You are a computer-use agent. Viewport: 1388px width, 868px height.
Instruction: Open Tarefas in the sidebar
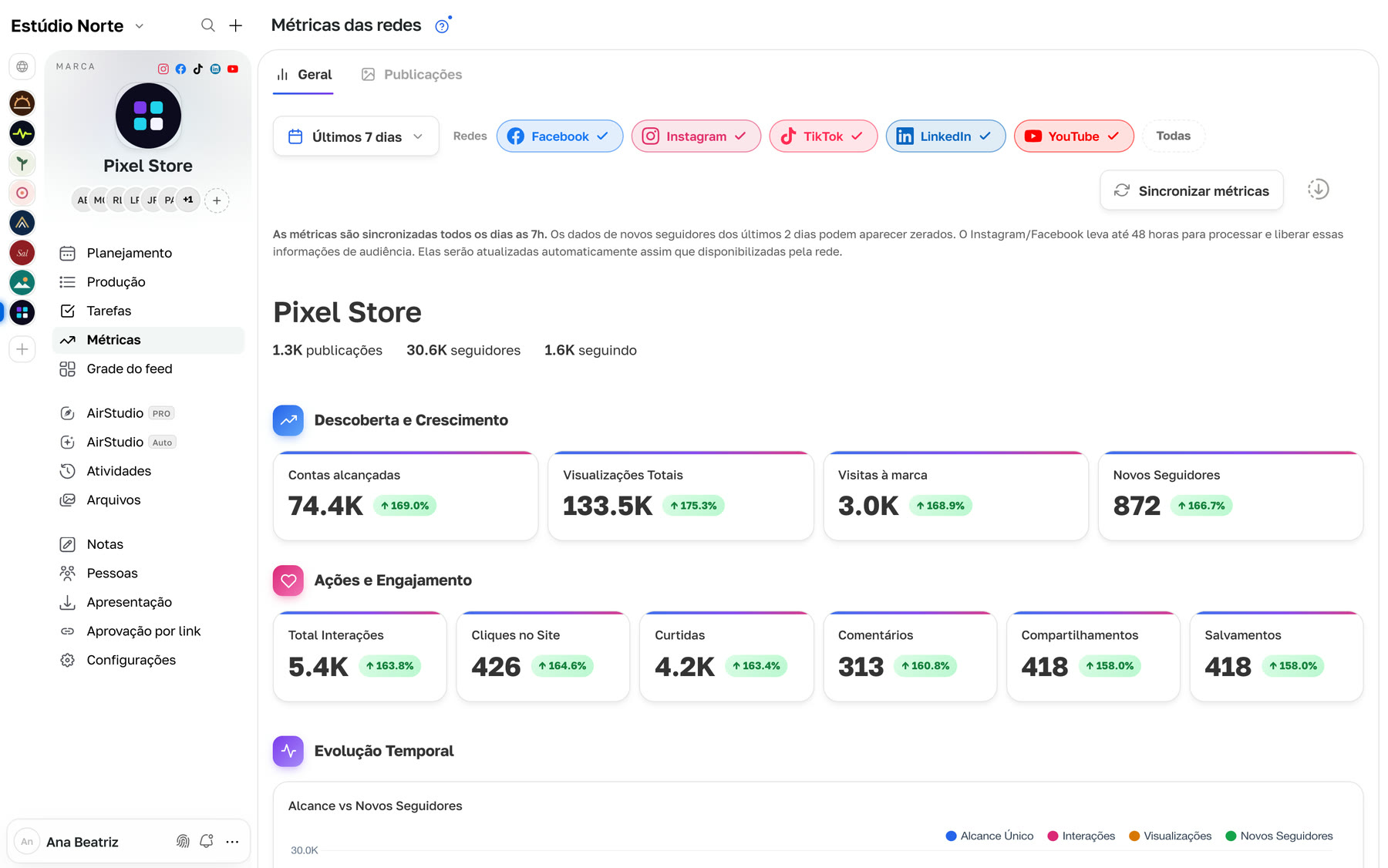(x=148, y=311)
